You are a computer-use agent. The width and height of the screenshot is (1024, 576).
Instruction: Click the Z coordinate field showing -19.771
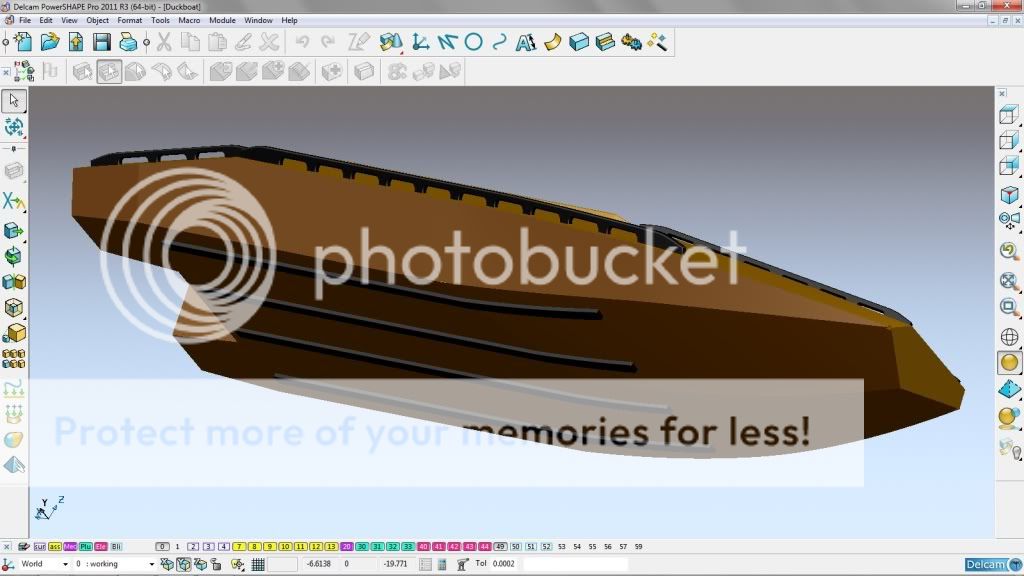396,564
